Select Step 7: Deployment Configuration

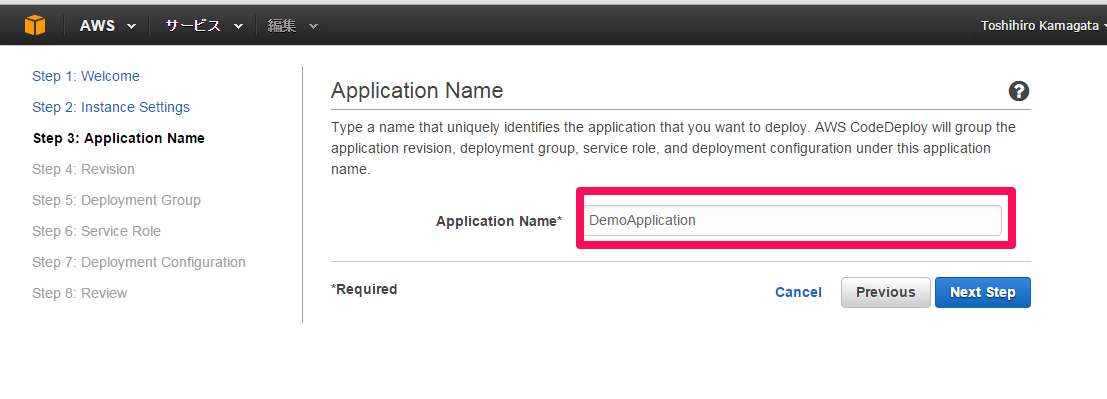pyautogui.click(x=139, y=263)
